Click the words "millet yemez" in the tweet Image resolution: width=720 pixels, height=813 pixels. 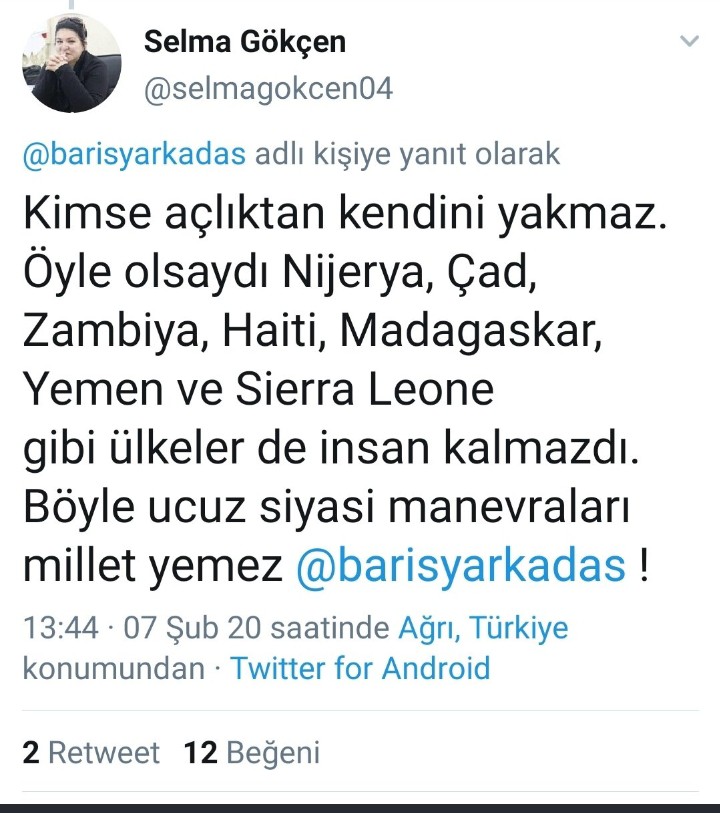point(153,567)
